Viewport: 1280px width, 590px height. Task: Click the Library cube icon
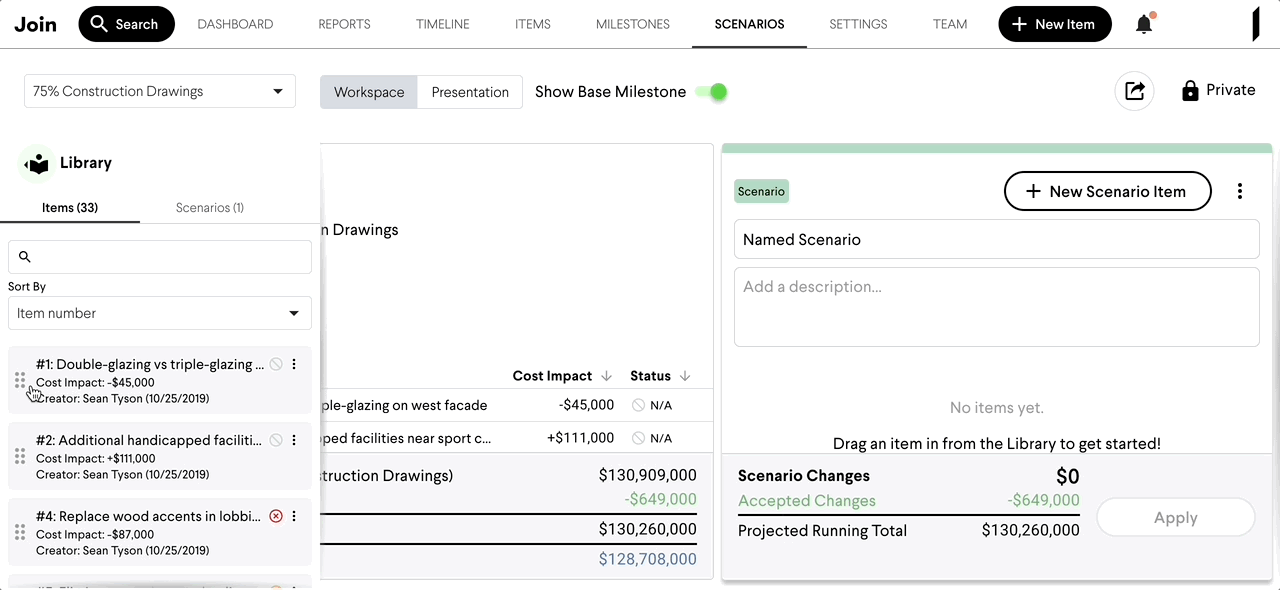tap(36, 162)
